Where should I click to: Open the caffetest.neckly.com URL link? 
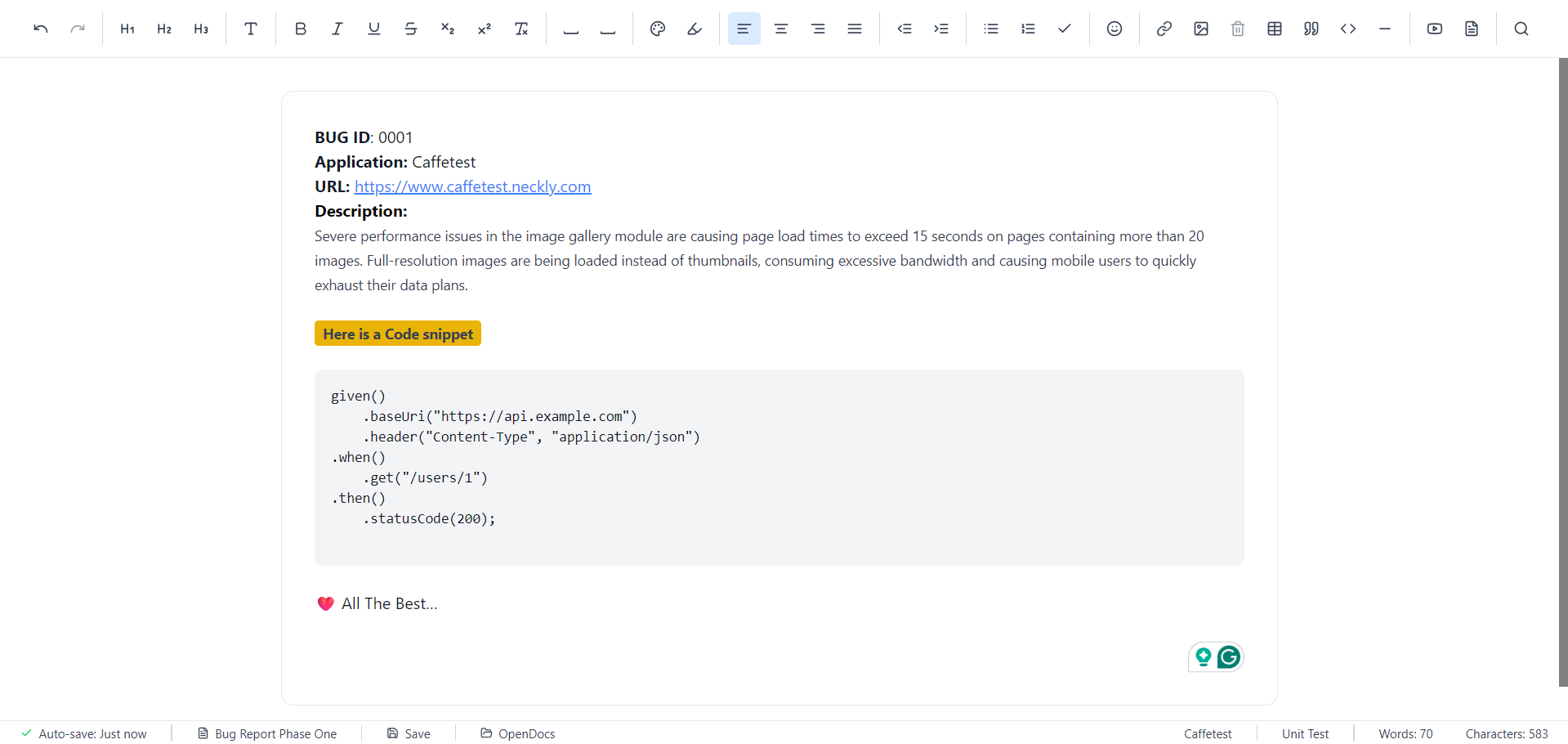[472, 186]
